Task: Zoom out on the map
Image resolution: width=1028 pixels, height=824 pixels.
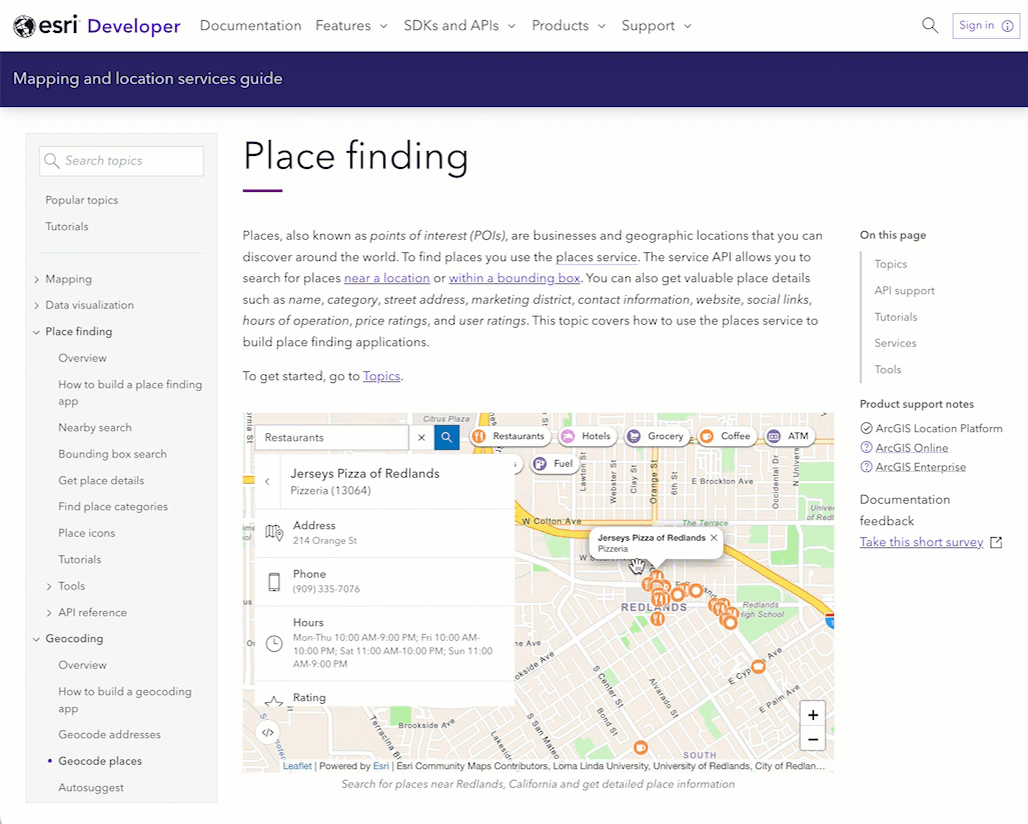Action: point(813,740)
